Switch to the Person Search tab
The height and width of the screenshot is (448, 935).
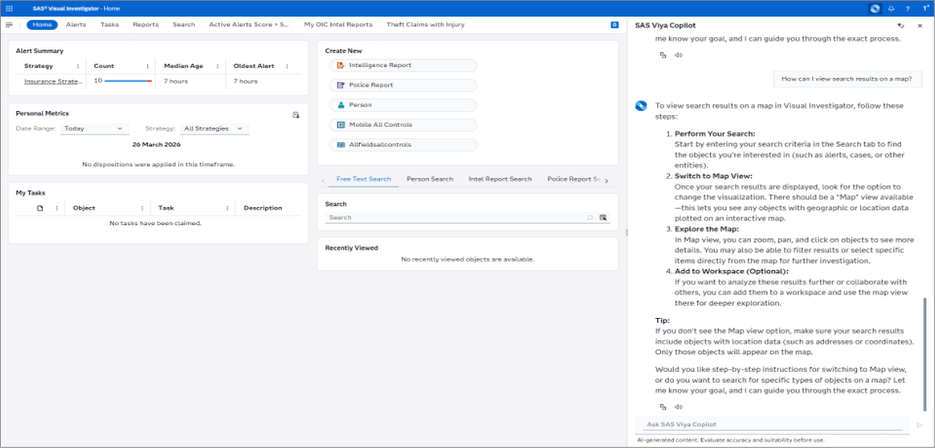pos(430,179)
